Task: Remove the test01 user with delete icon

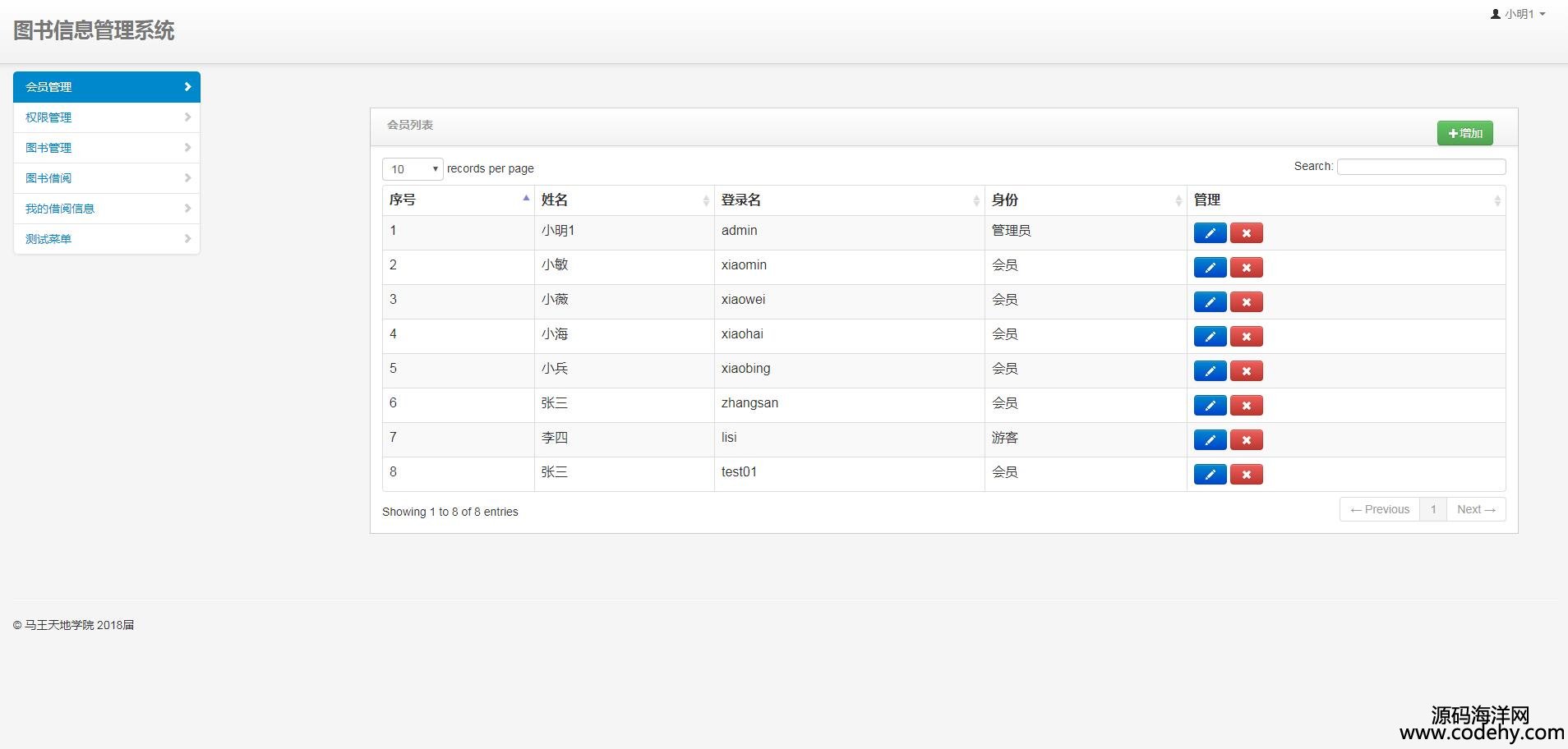Action: pyautogui.click(x=1246, y=475)
